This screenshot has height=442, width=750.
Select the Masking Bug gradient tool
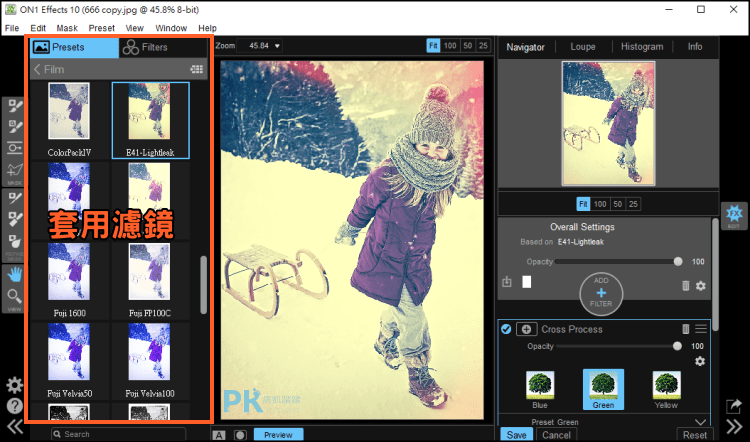coord(14,148)
